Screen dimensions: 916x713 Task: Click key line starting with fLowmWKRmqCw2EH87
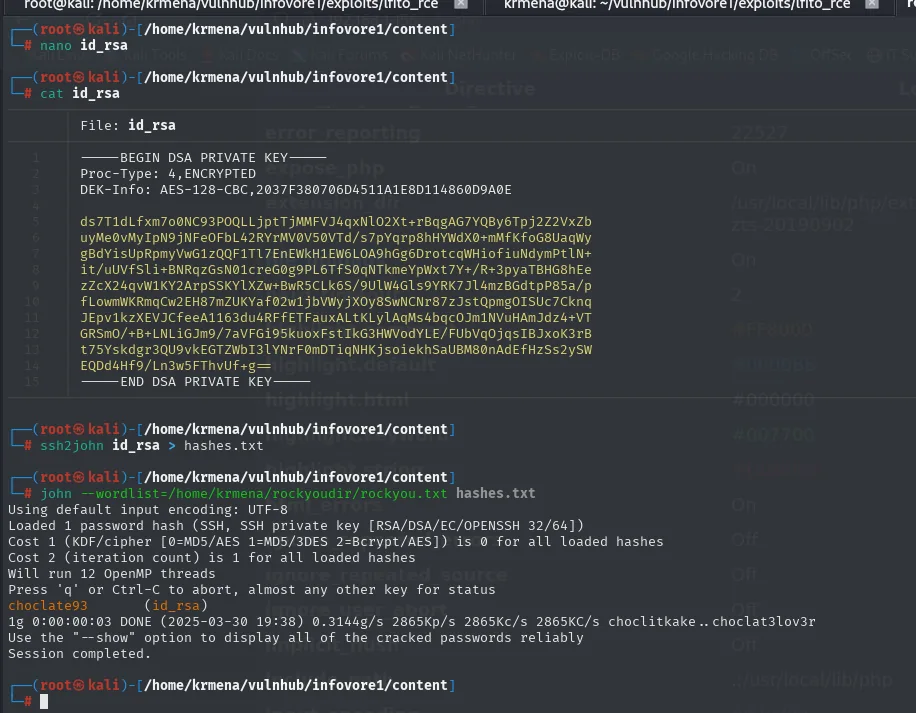[x=336, y=302]
